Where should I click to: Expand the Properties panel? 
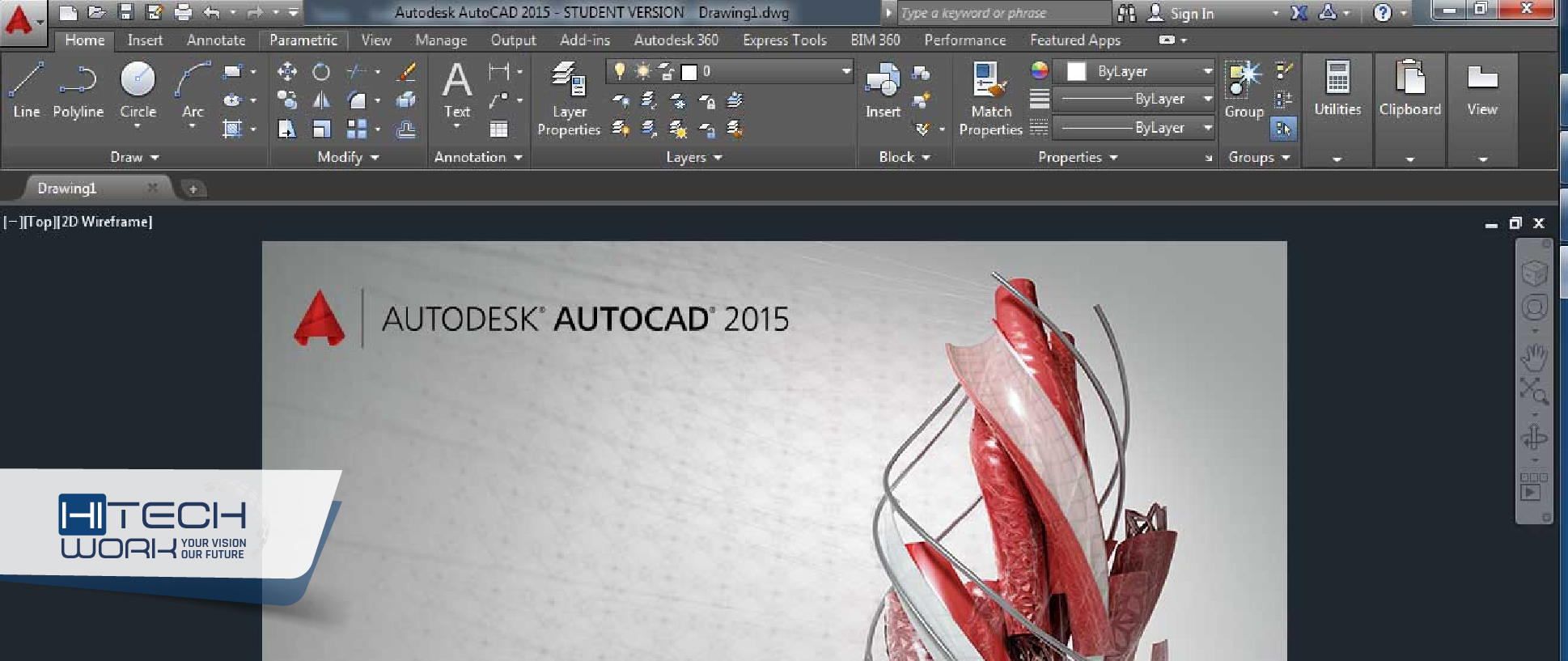tap(1078, 157)
